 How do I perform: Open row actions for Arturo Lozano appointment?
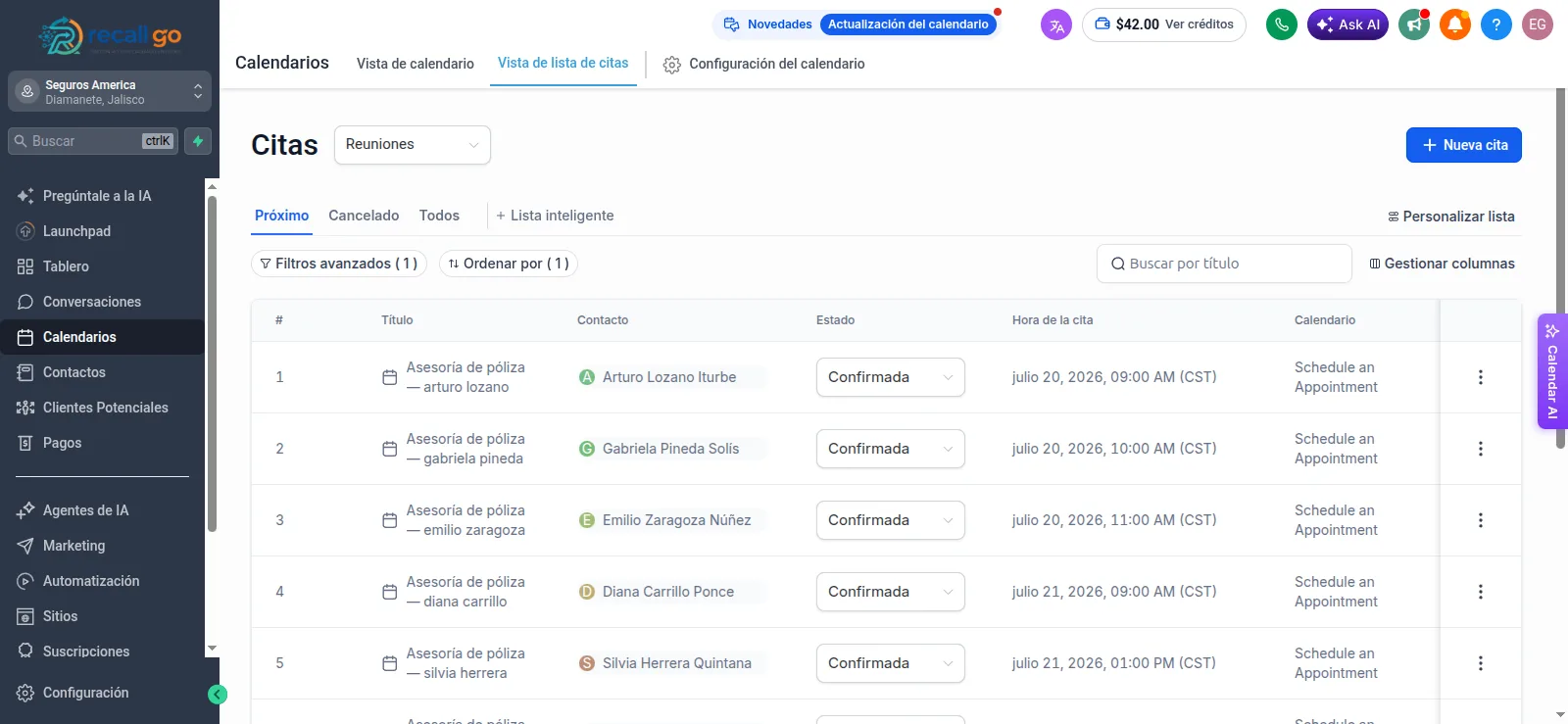[1481, 377]
